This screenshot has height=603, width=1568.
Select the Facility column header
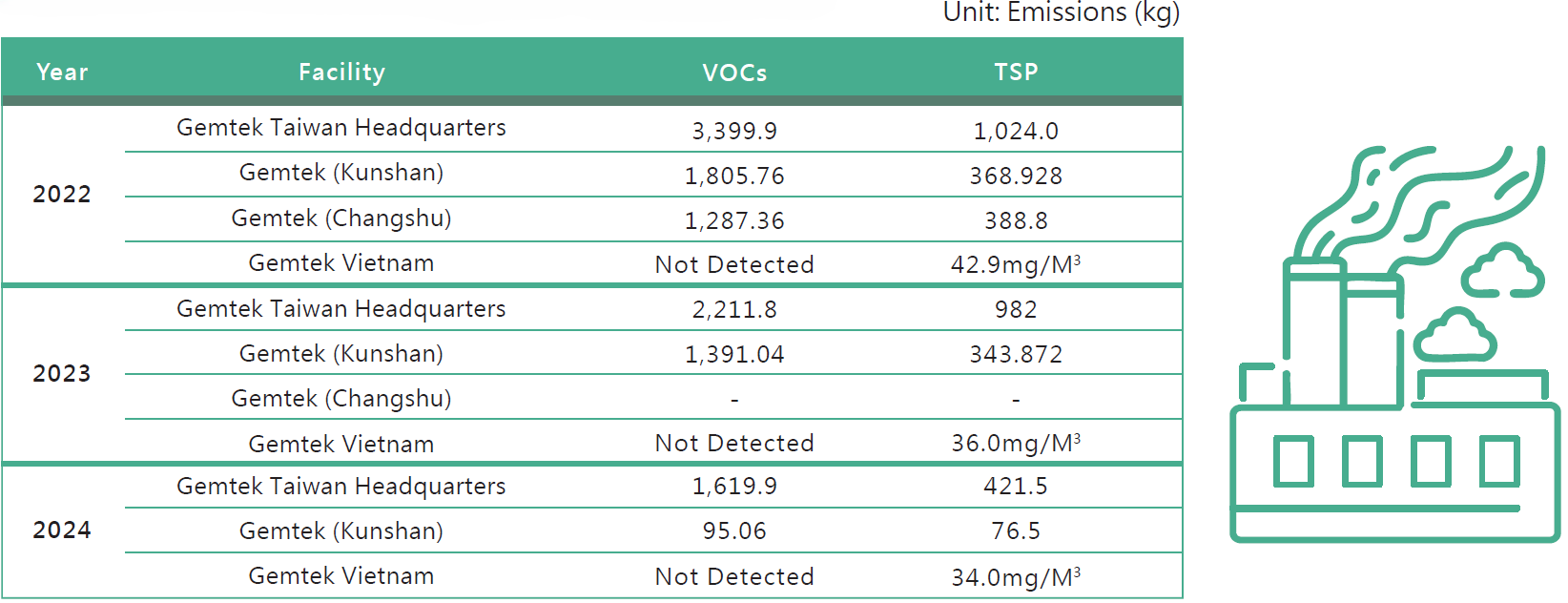341,73
